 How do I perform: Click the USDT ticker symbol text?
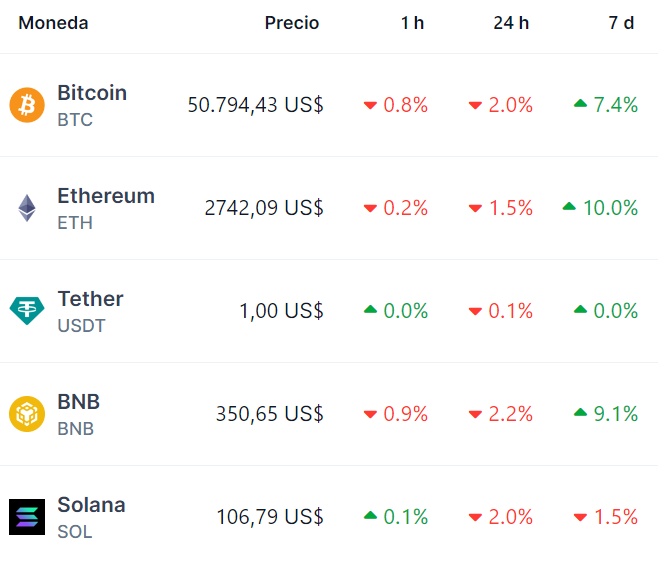point(81,326)
